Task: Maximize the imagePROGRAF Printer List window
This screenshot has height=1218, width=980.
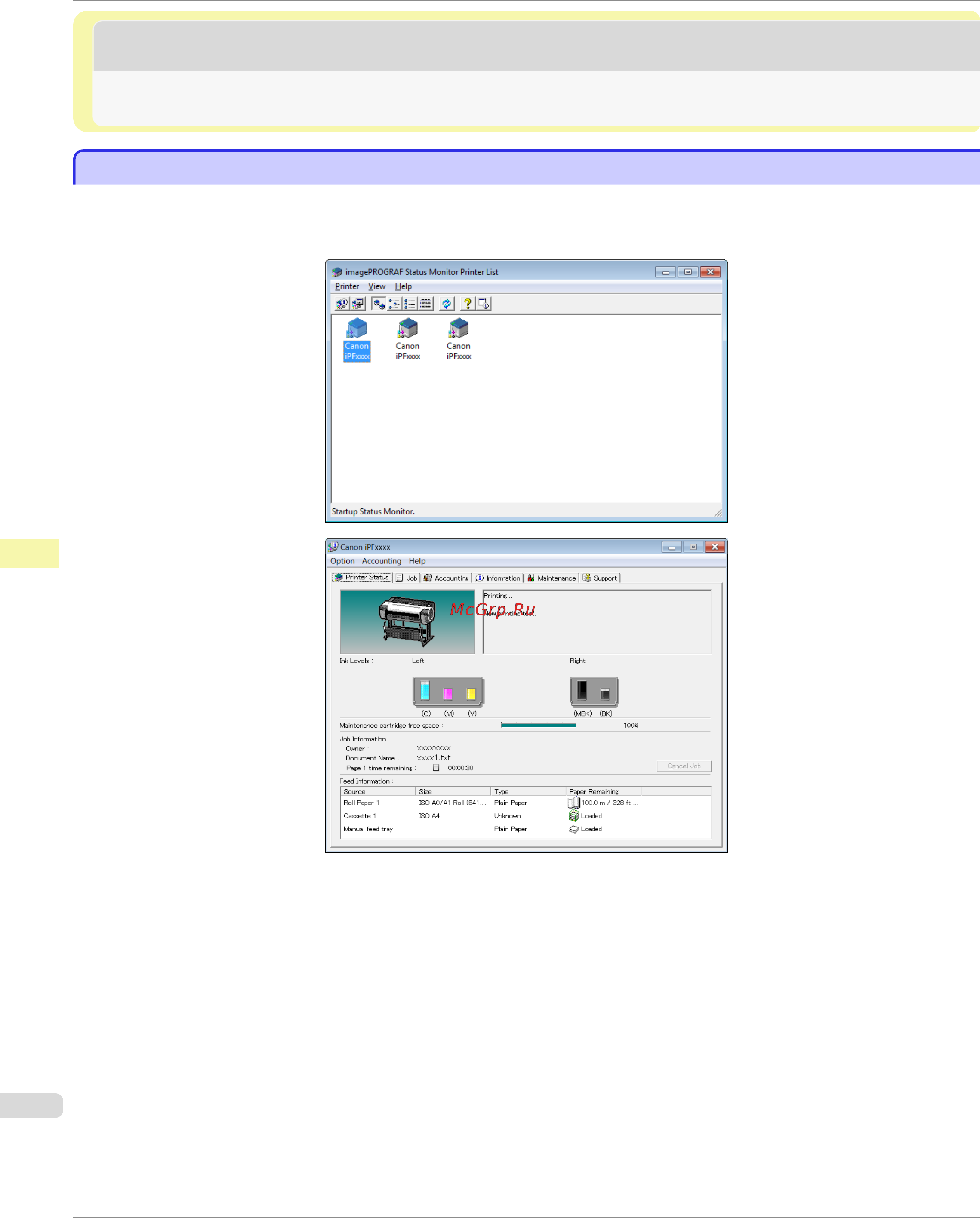Action: click(688, 272)
